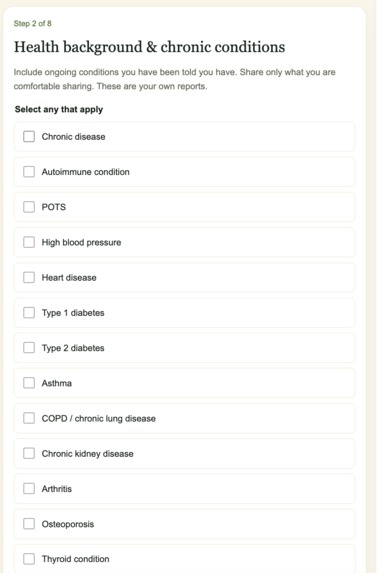This screenshot has height=573, width=377.
Task: Tick the Asthma checkbox
Action: (29, 383)
